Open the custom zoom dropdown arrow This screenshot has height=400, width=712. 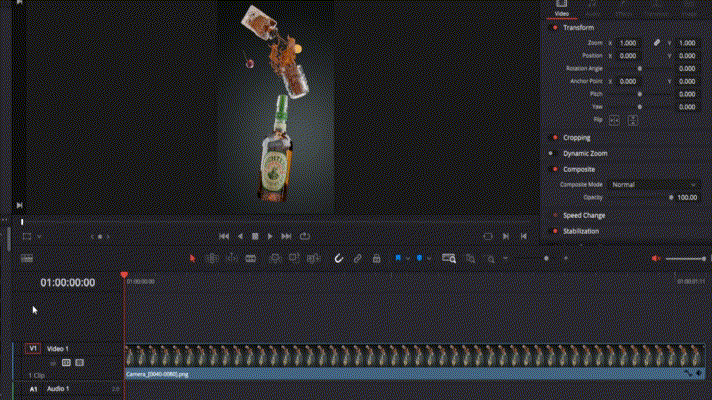point(505,258)
